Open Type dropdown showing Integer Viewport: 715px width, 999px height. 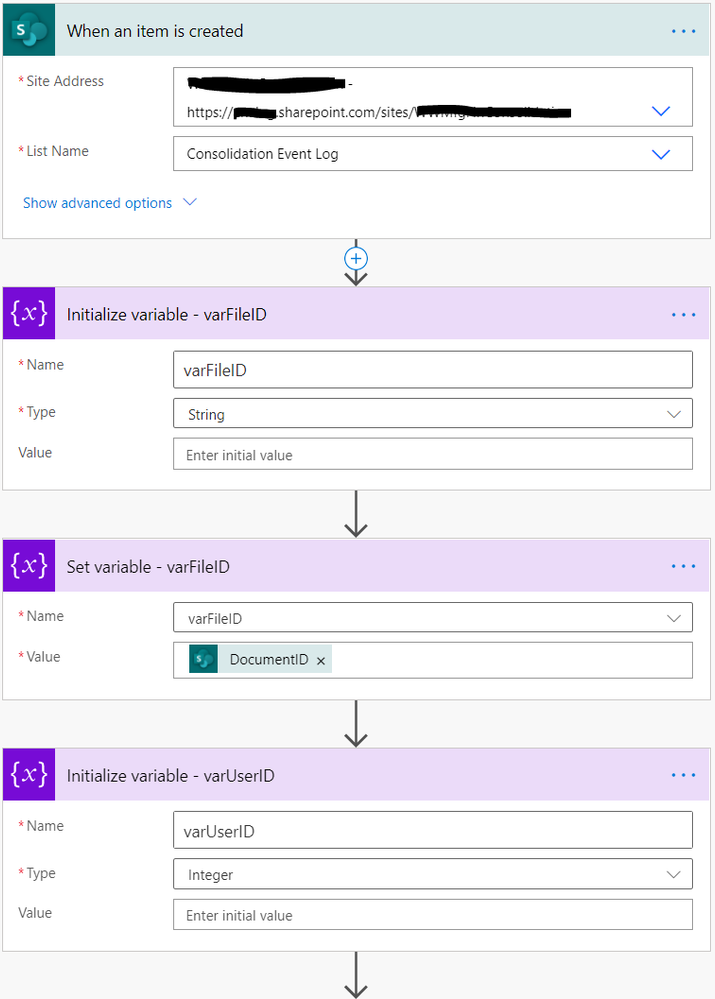point(433,874)
